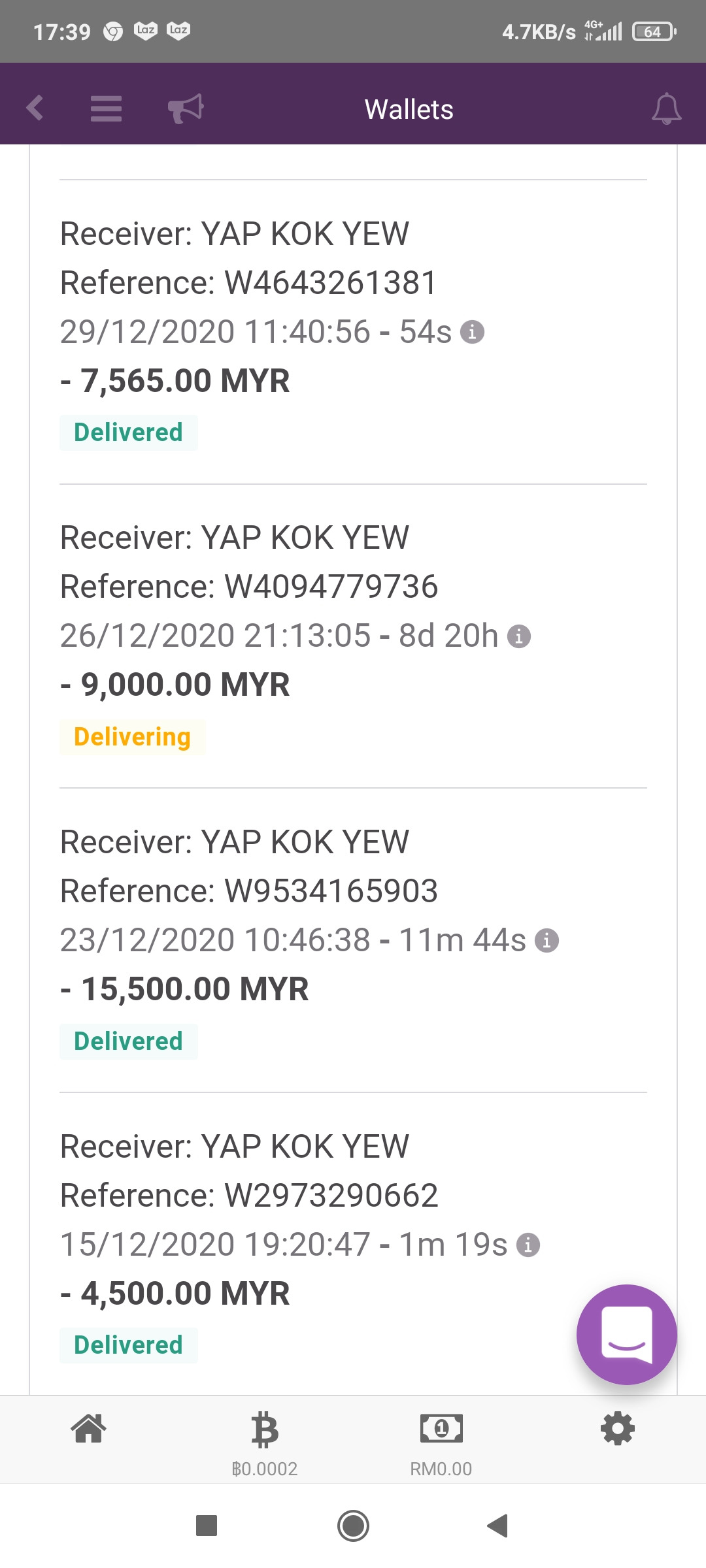
Task: Show info for 54s delivery time
Action: (x=472, y=332)
